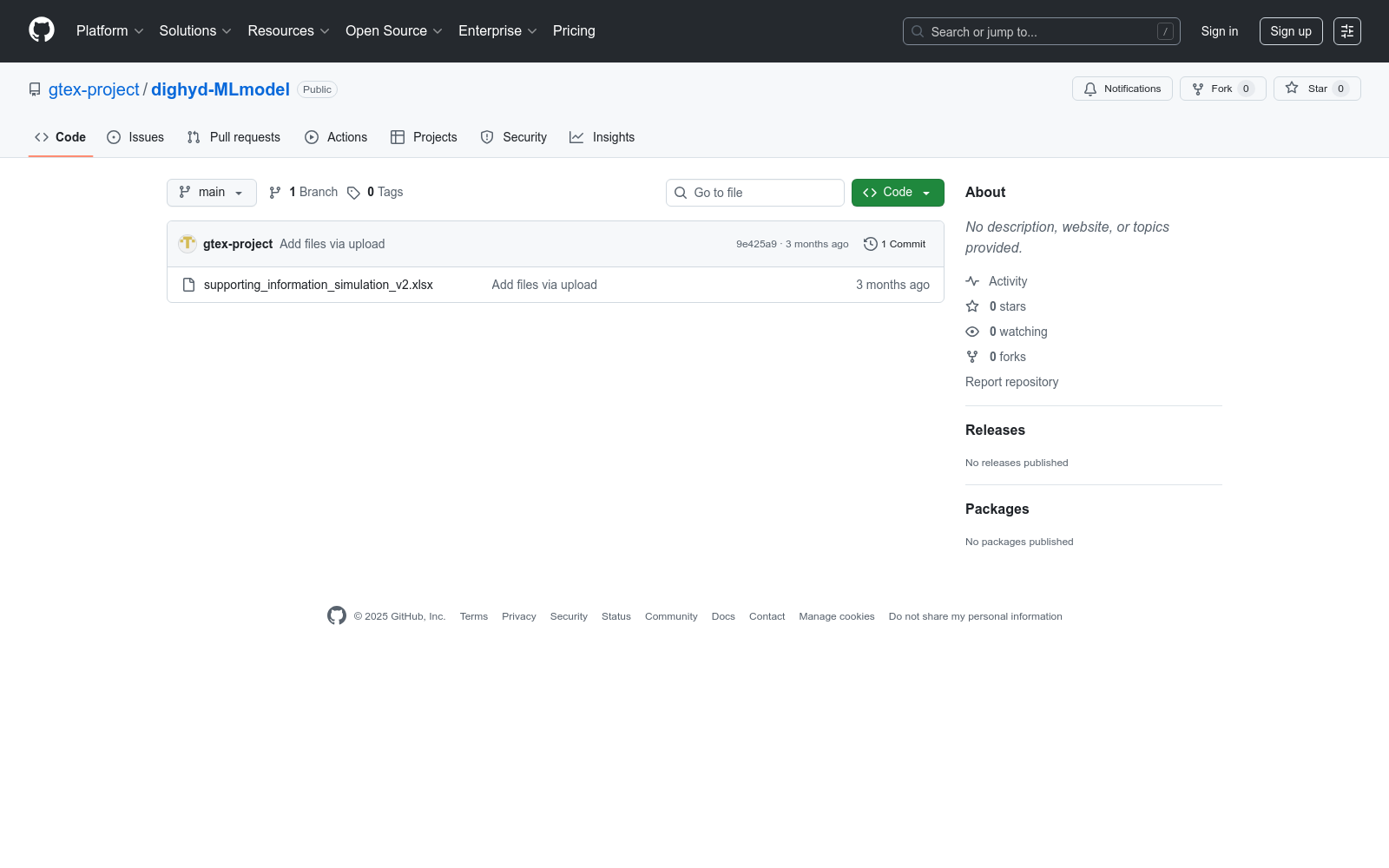Click the footer GitHub logo

[337, 615]
